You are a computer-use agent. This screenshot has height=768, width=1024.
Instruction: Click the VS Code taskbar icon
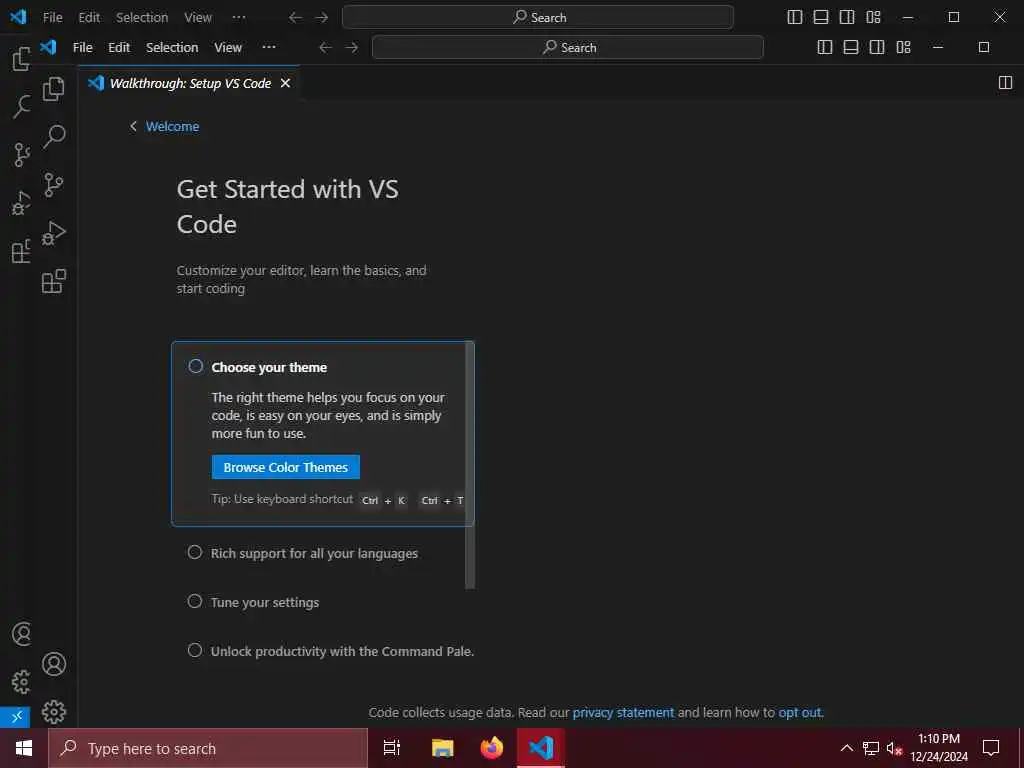coord(541,748)
